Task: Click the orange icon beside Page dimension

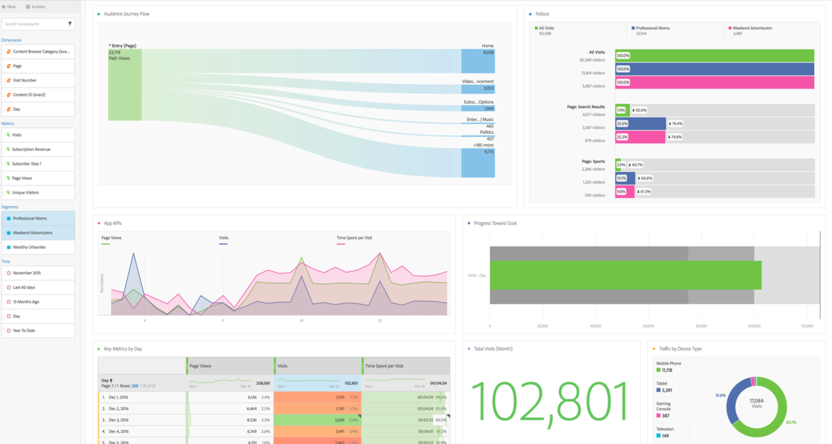Action: point(8,66)
